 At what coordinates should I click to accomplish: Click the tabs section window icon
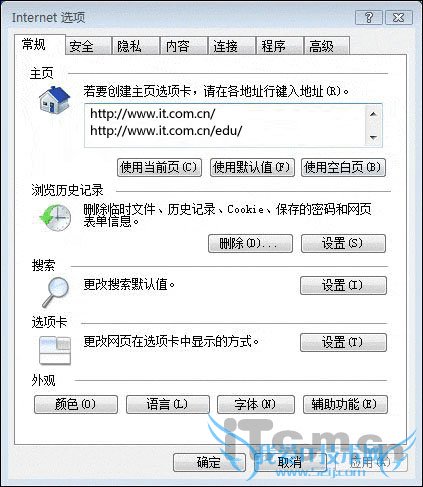point(55,350)
